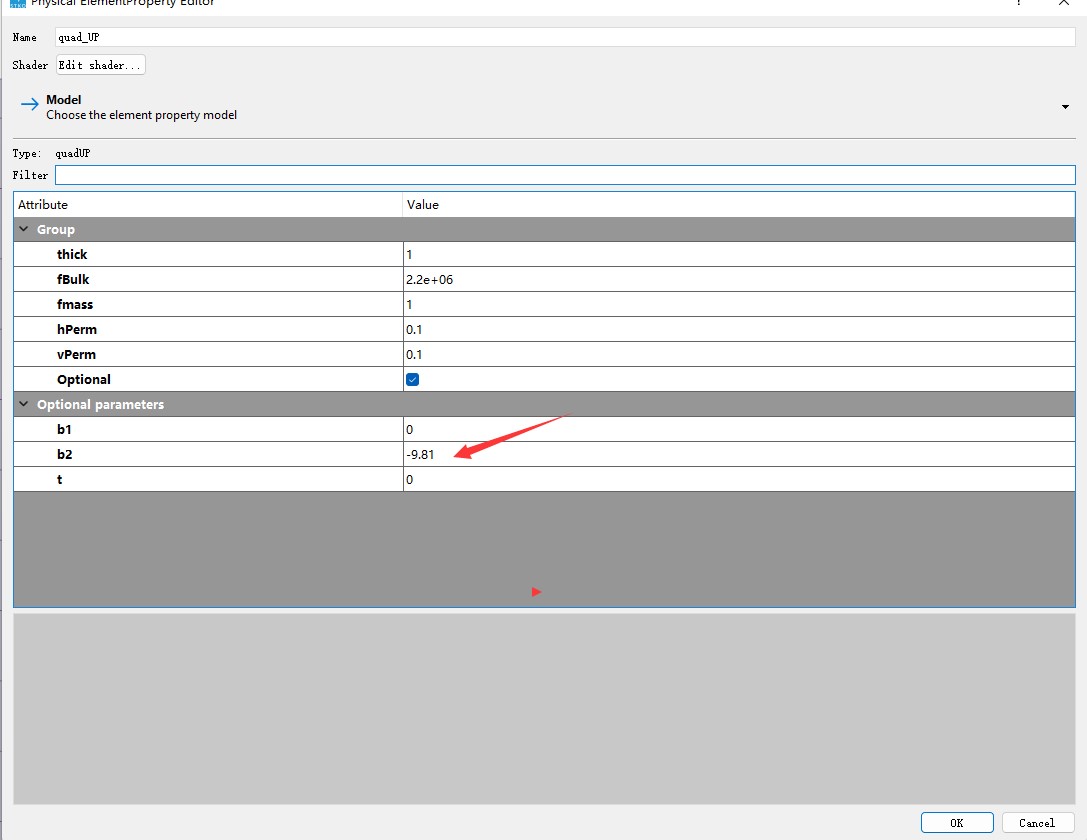Screen dimensions: 1087x840
Task: Cancel the property editor dialog
Action: pos(1037,823)
